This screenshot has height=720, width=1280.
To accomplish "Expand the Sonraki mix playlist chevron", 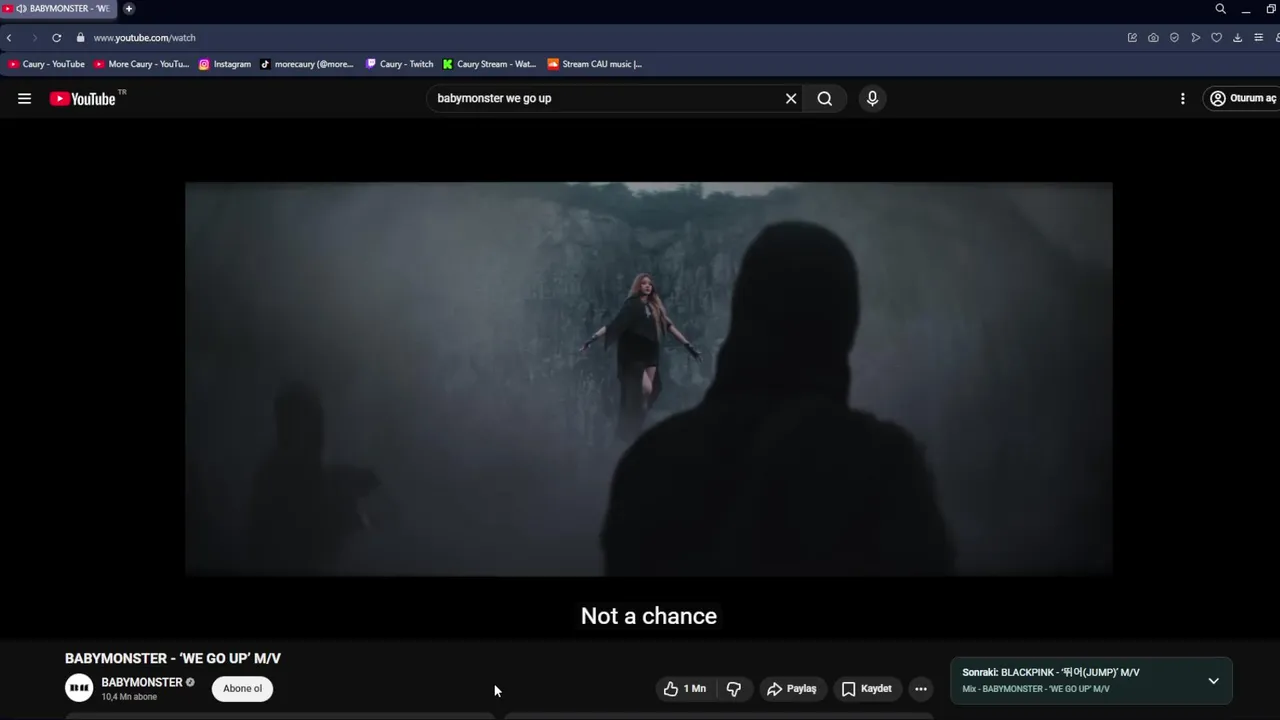I will [1213, 680].
